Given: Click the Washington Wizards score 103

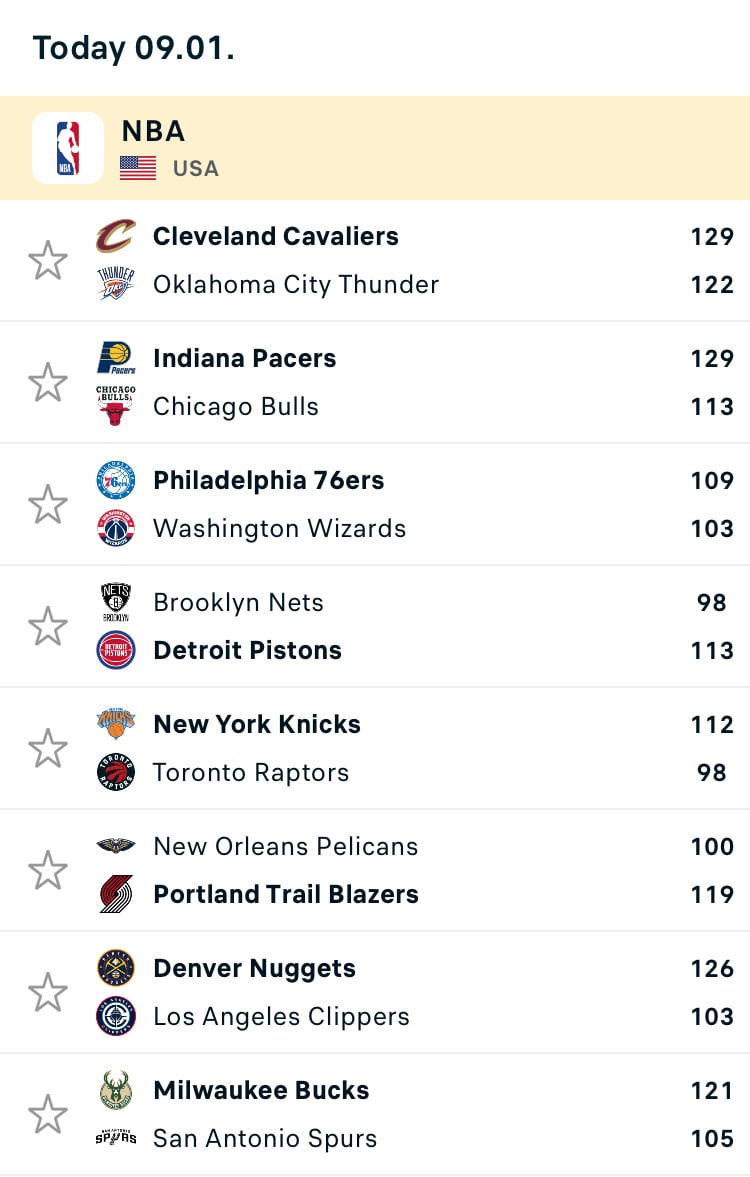Looking at the screenshot, I should click(x=712, y=528).
